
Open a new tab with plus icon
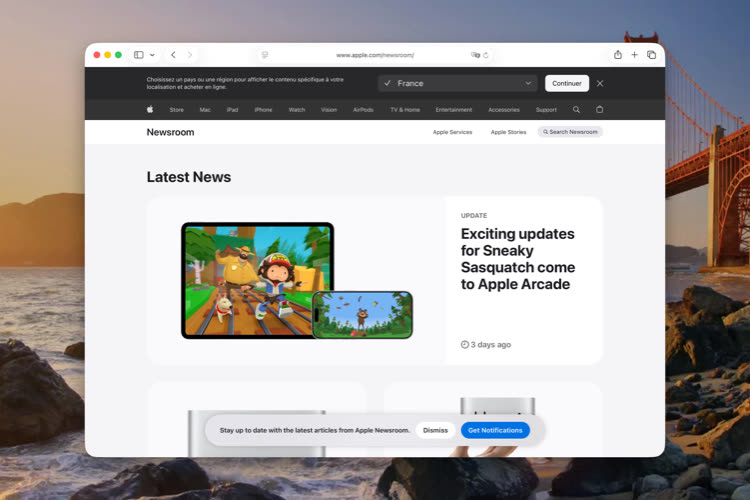(634, 55)
